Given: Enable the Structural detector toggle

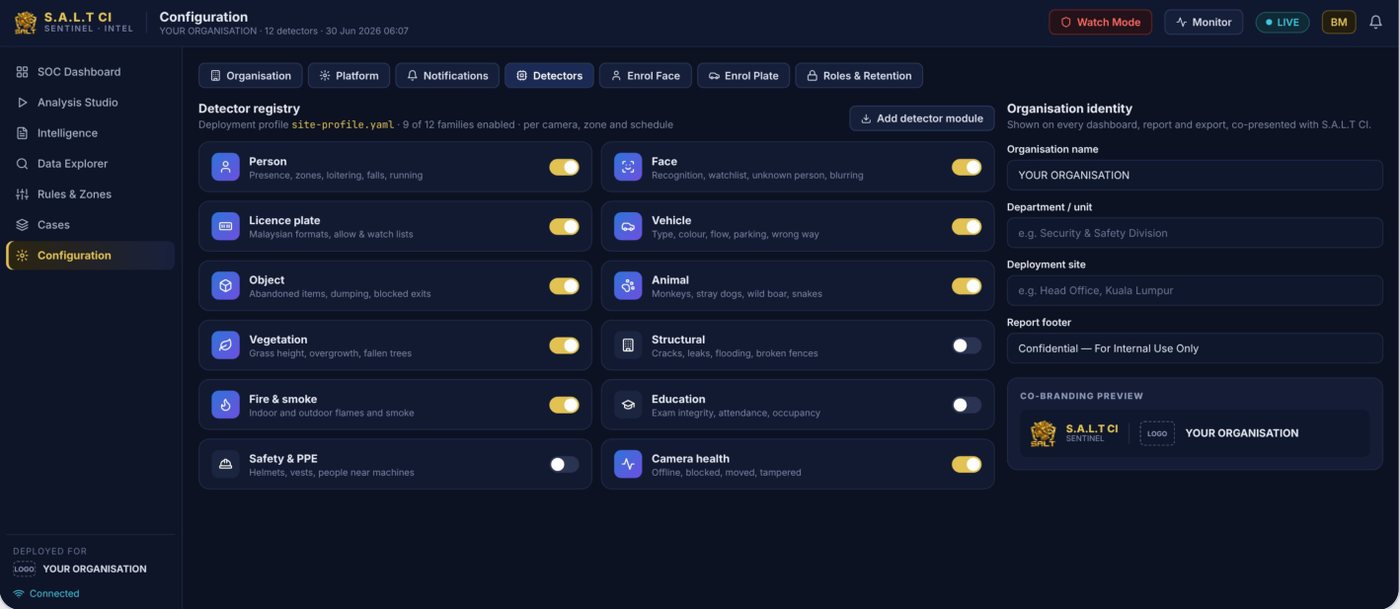Looking at the screenshot, I should 966,345.
